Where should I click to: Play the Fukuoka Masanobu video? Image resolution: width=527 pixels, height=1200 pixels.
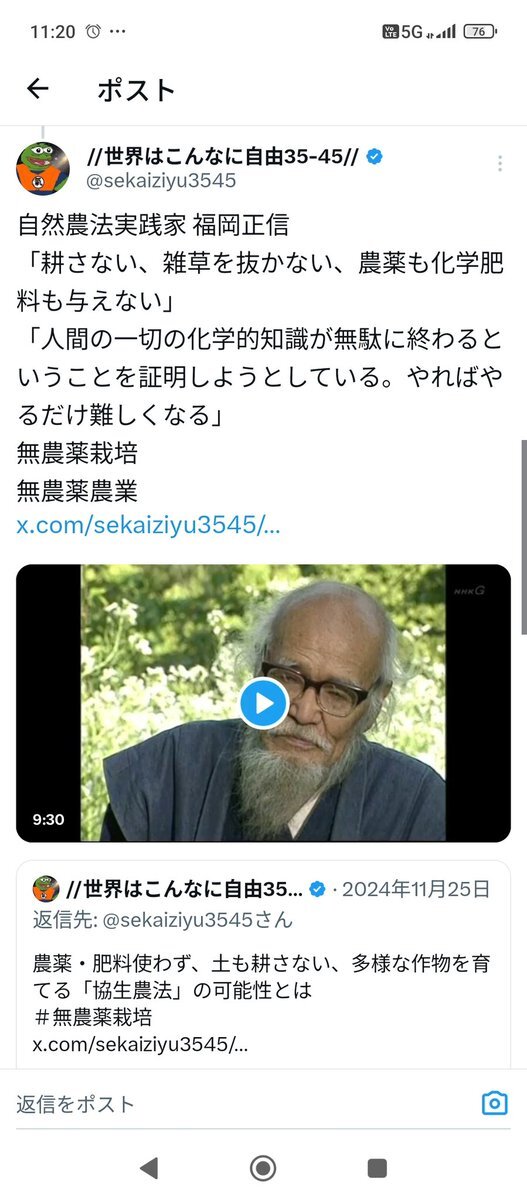tap(264, 703)
